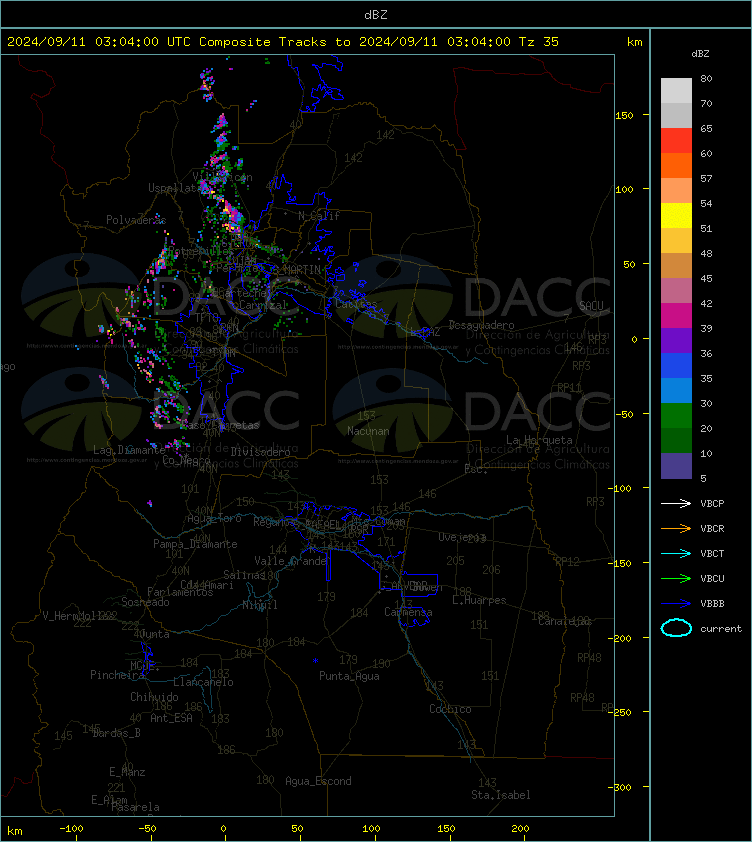Click the 'Pasarela' map label
This screenshot has width=752, height=842.
coord(135,807)
